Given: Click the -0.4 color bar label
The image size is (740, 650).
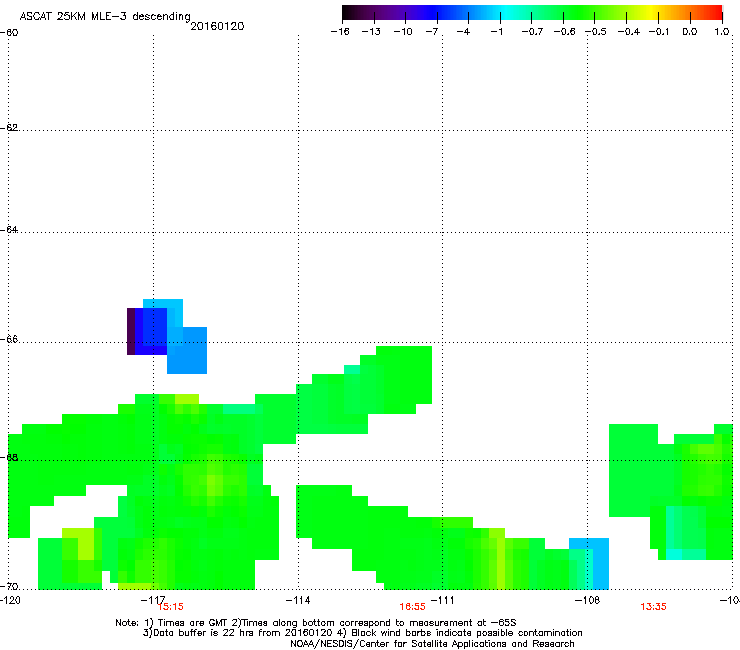Looking at the screenshot, I should coord(629,32).
